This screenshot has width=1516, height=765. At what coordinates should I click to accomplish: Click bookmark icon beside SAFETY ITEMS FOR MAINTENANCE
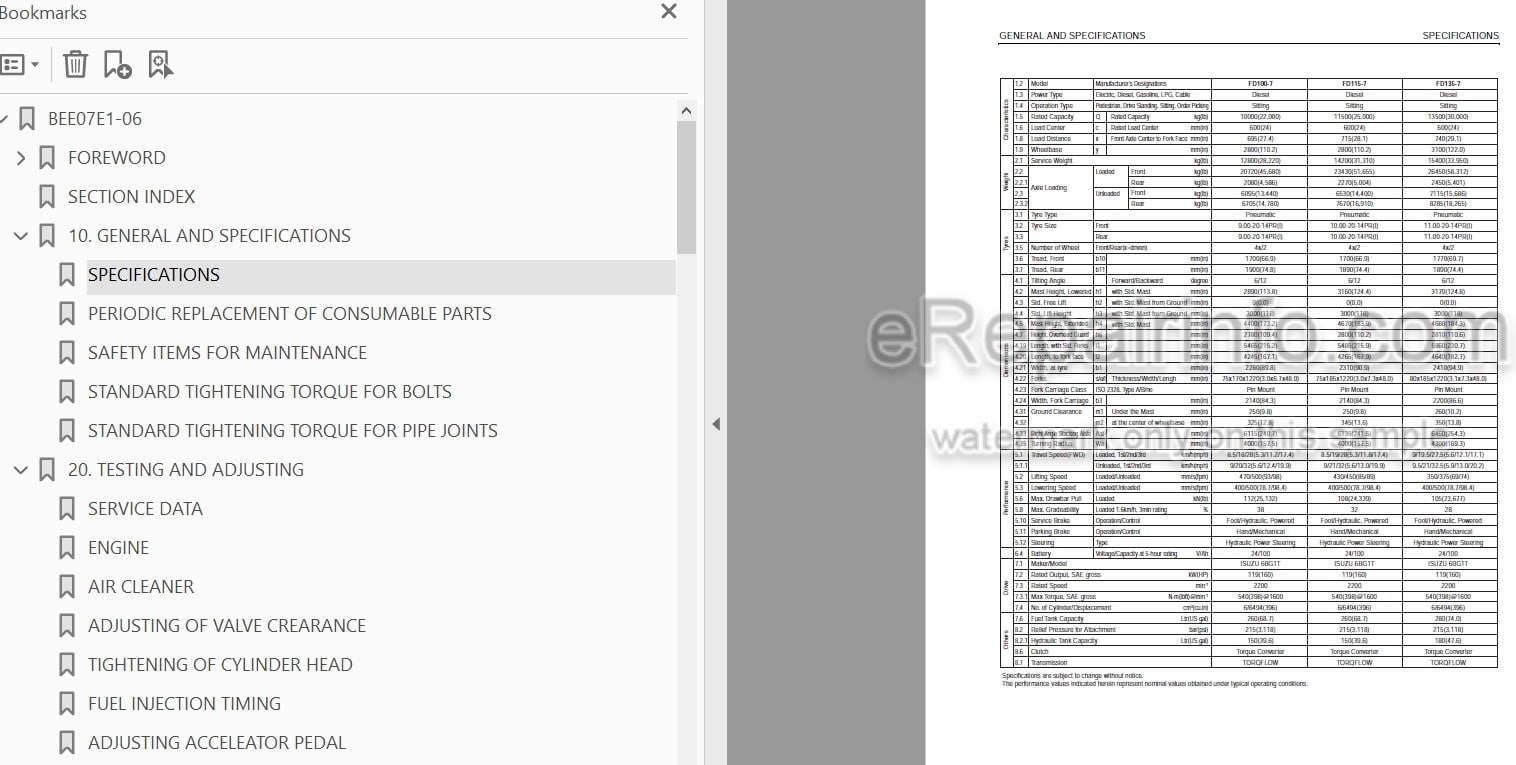(66, 353)
